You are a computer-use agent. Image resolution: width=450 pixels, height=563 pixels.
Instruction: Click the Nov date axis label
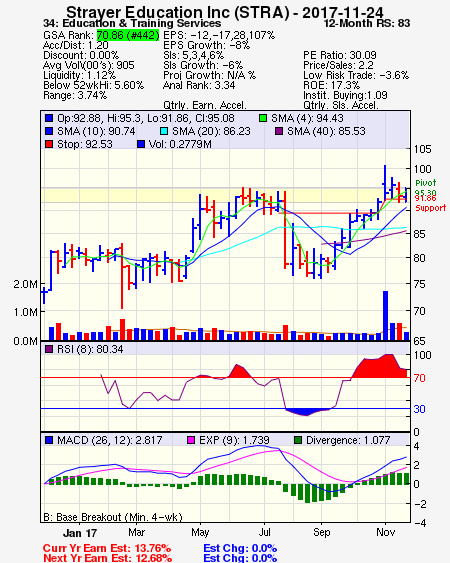click(385, 532)
